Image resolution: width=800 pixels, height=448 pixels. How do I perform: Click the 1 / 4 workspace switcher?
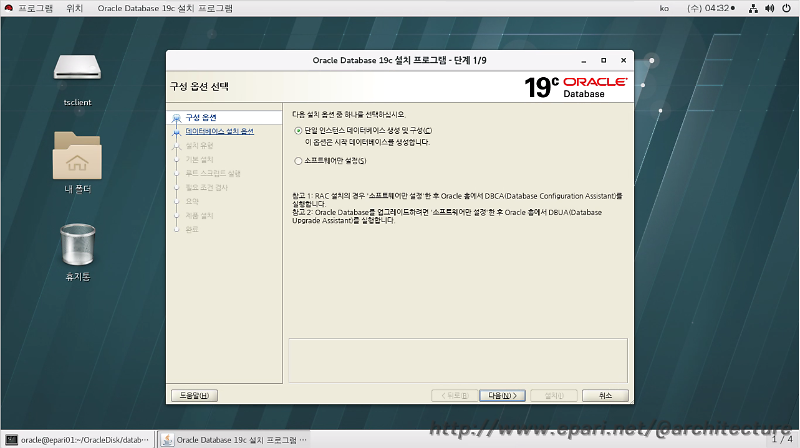tap(782, 439)
